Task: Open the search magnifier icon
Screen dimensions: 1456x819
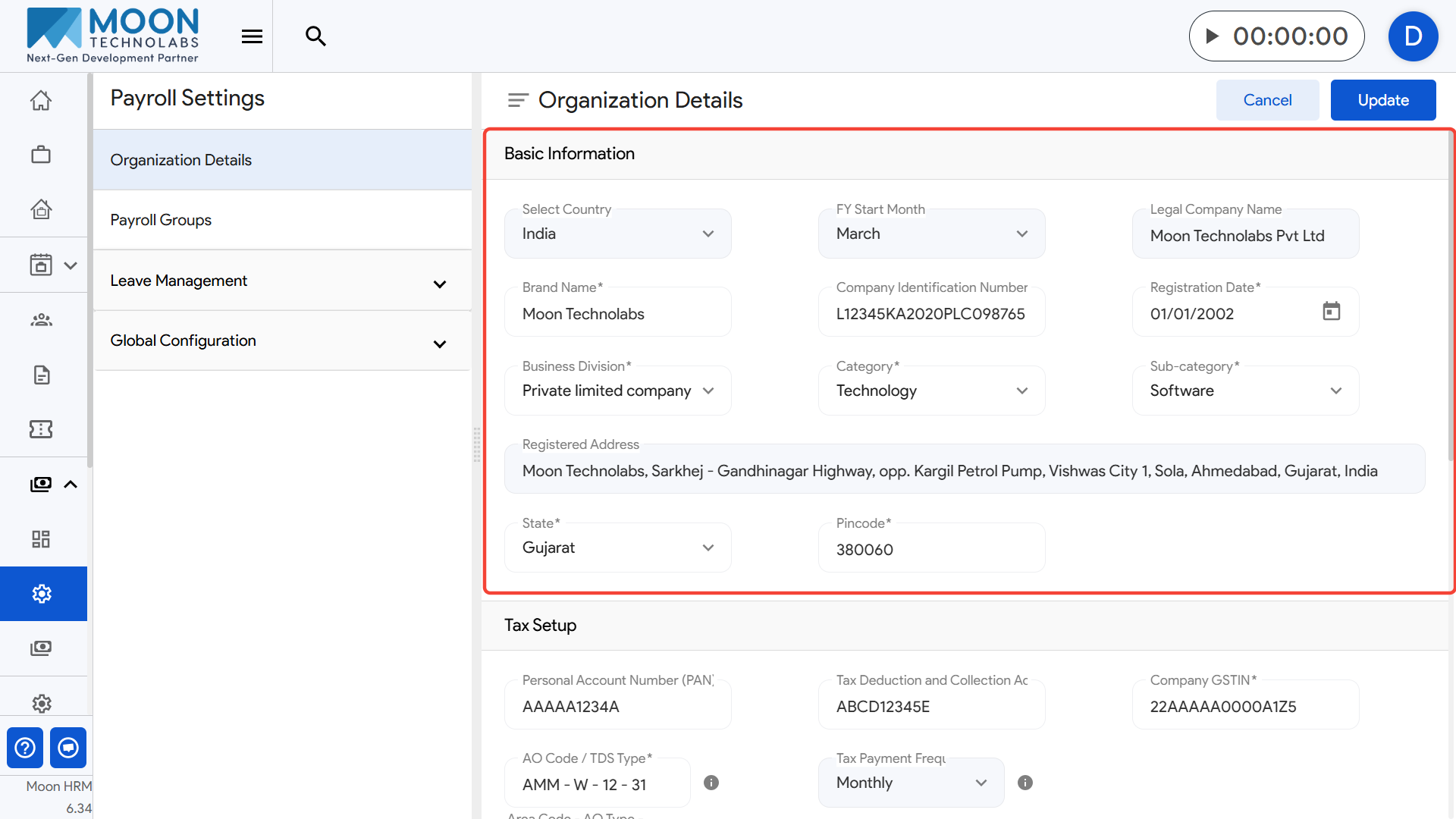Action: pos(315,36)
